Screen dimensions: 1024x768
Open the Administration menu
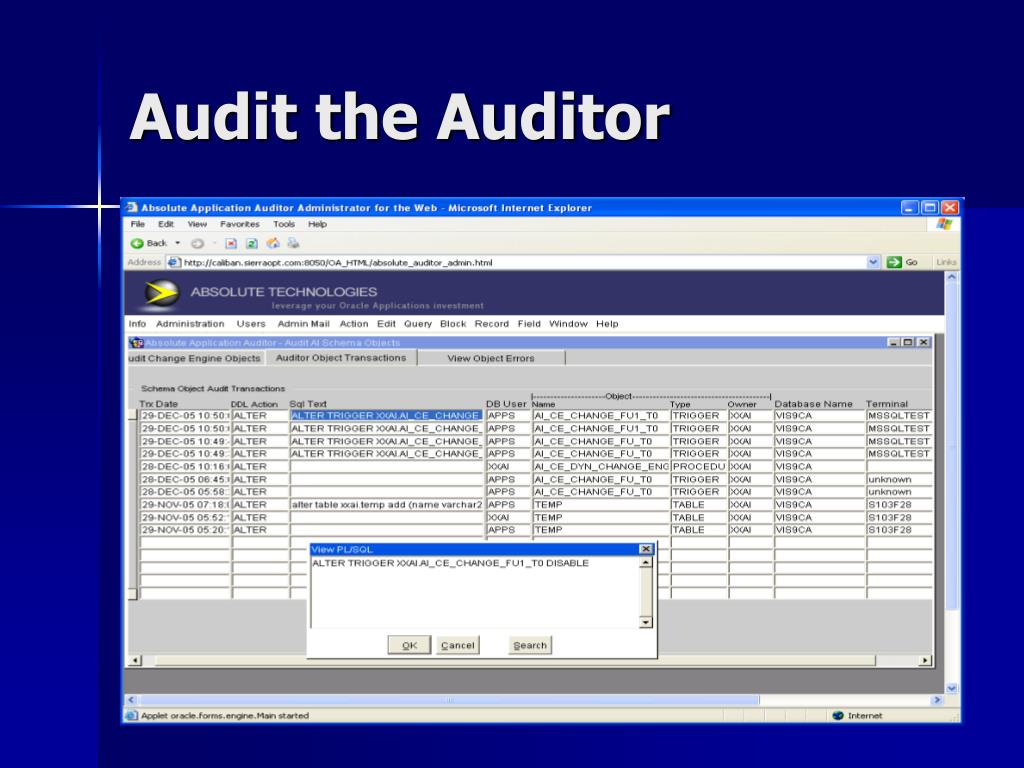coord(190,324)
